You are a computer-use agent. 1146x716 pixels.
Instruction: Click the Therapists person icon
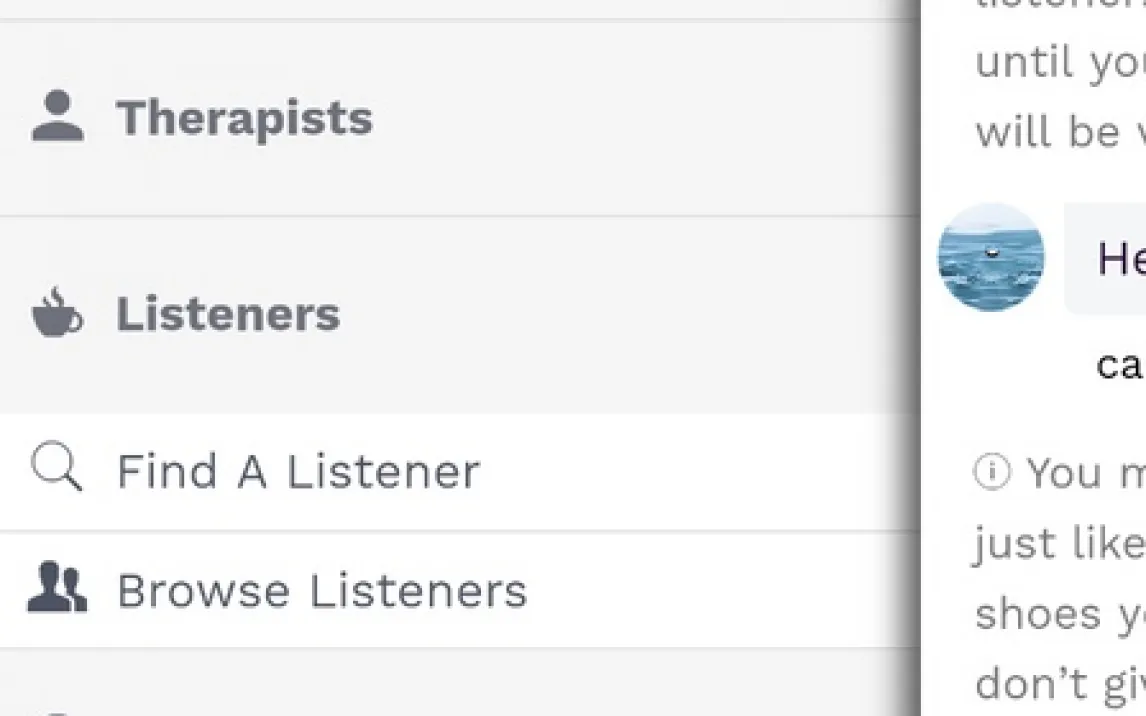coord(57,117)
